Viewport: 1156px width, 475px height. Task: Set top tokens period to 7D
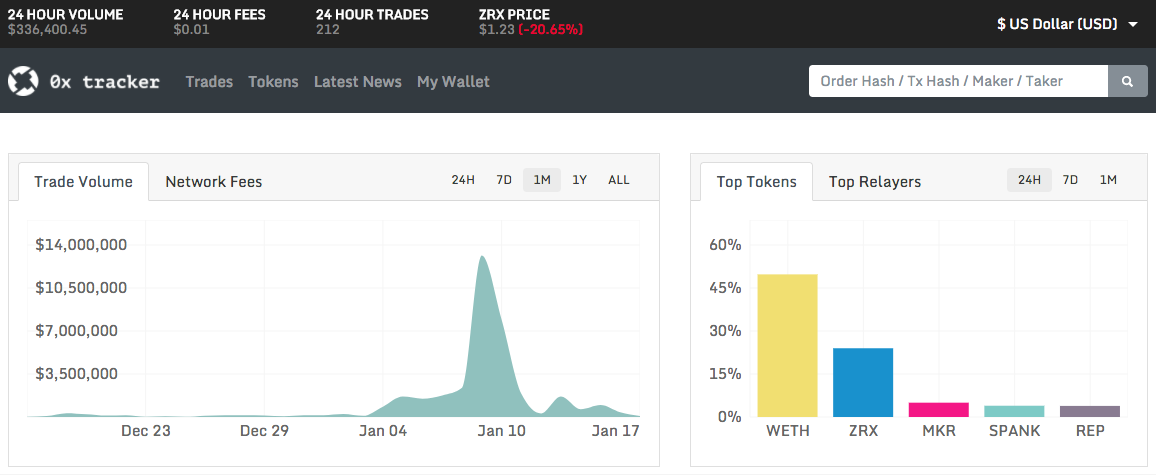[1070, 180]
